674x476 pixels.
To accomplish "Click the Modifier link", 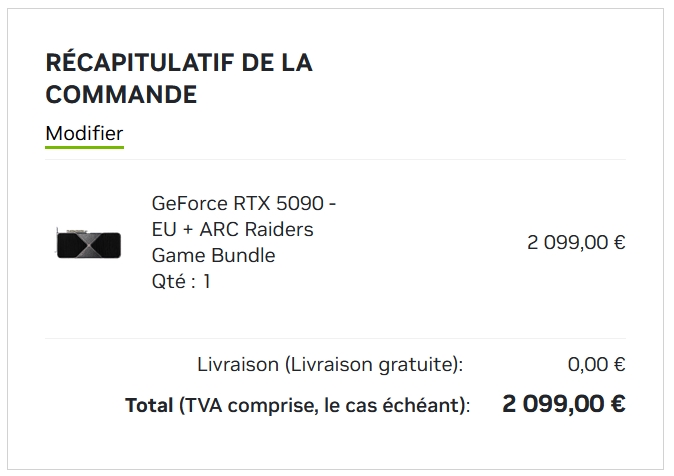I will click(x=84, y=133).
